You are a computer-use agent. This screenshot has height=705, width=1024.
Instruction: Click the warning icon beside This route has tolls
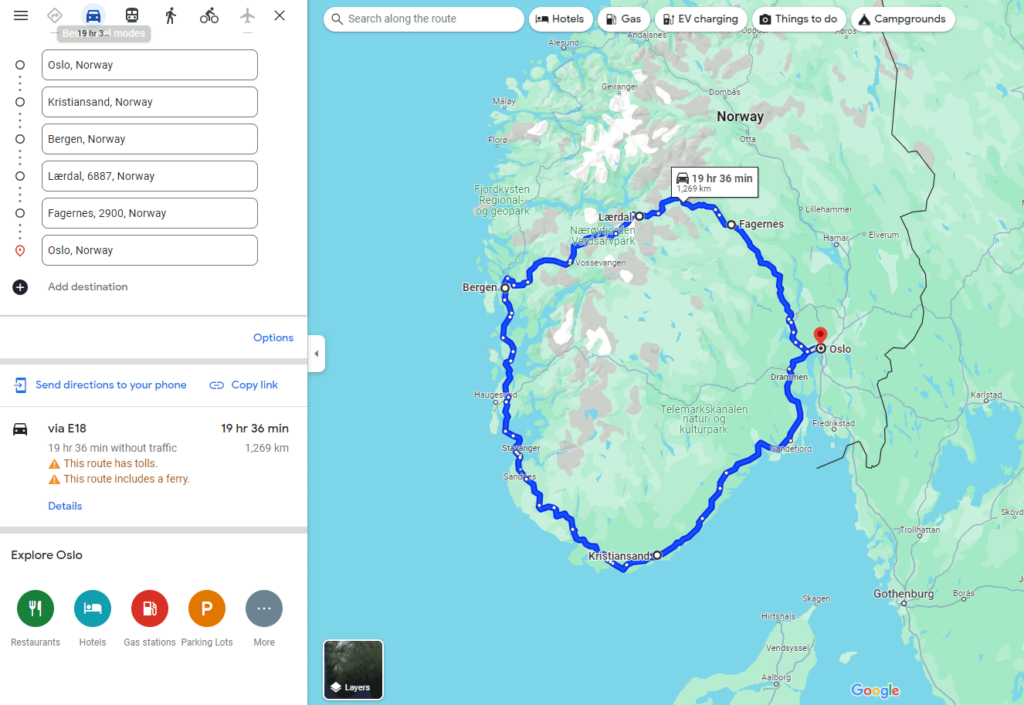54,464
